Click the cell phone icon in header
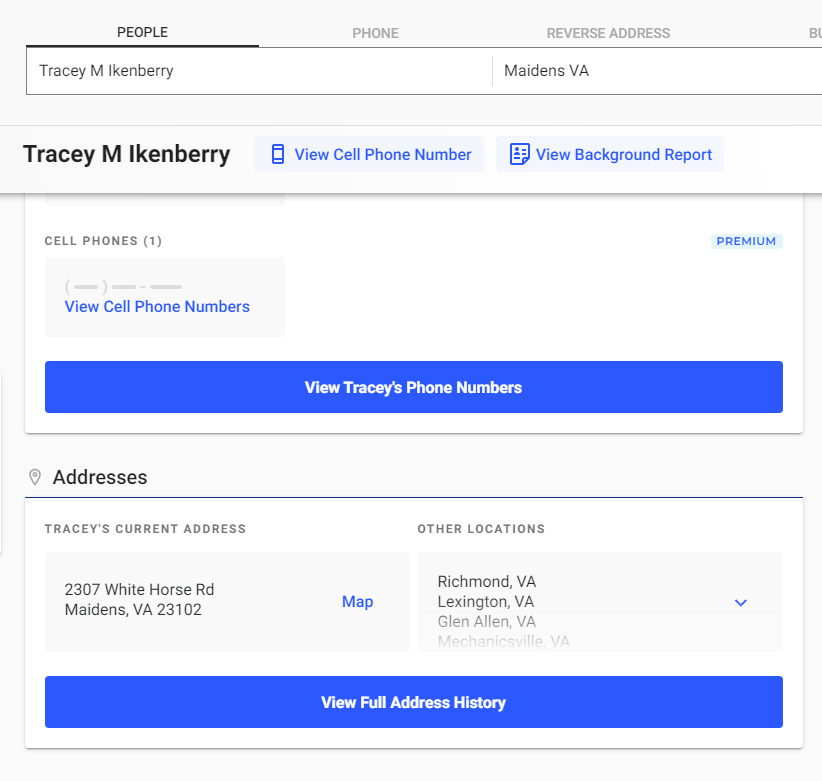Screen dimensions: 822x781 pos(278,155)
